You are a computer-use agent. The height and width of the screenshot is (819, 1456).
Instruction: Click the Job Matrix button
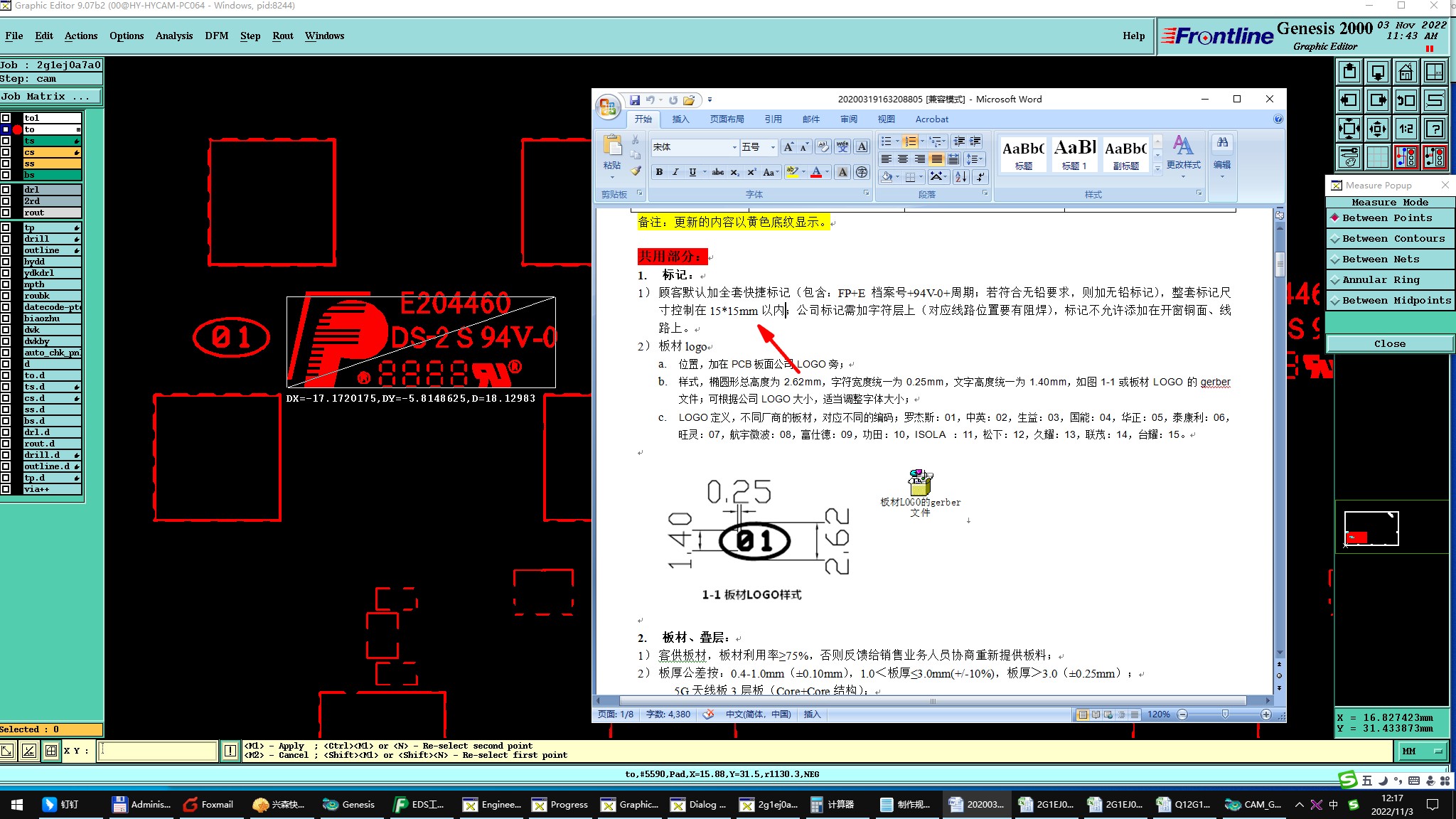pyautogui.click(x=50, y=96)
